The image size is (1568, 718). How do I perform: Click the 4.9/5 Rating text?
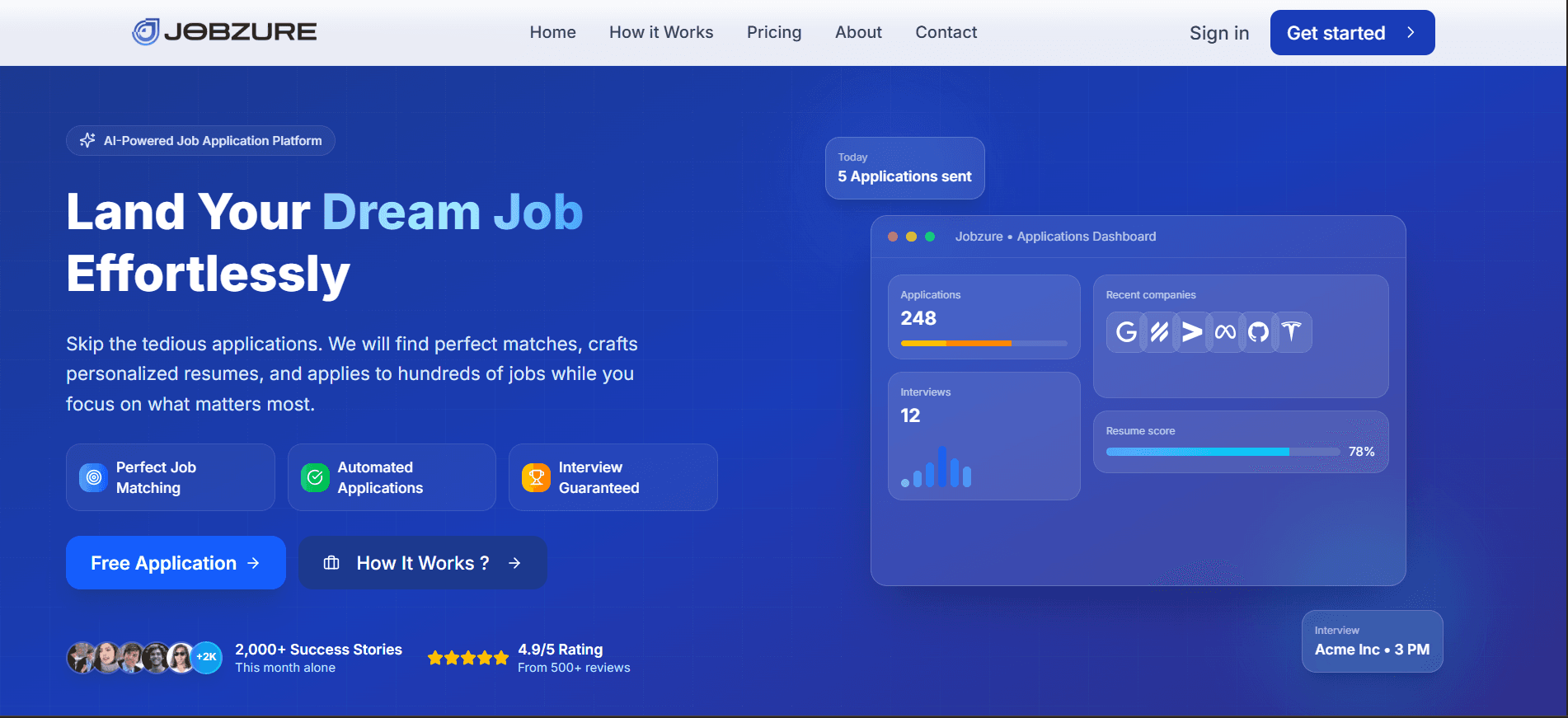click(560, 650)
